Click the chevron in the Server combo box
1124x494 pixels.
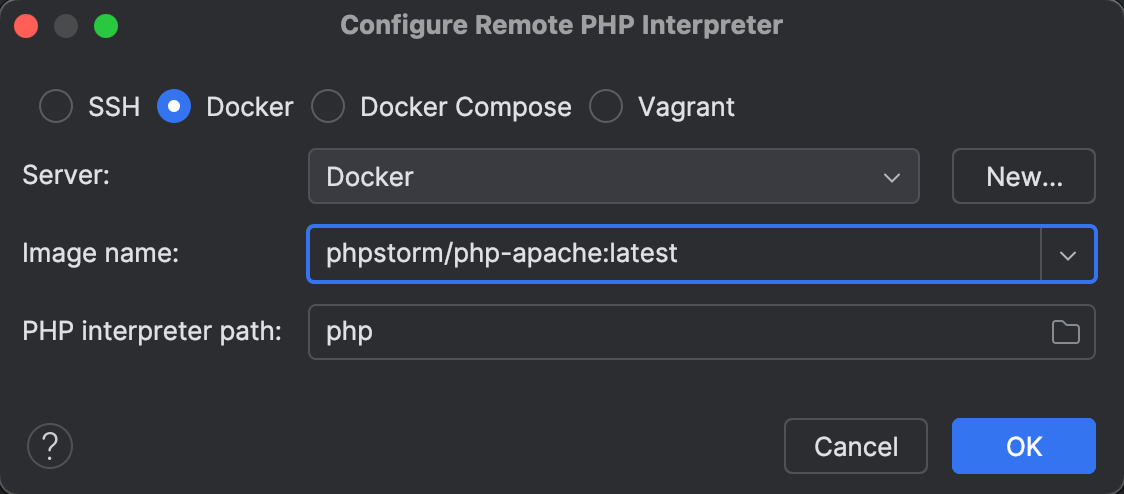[892, 177]
